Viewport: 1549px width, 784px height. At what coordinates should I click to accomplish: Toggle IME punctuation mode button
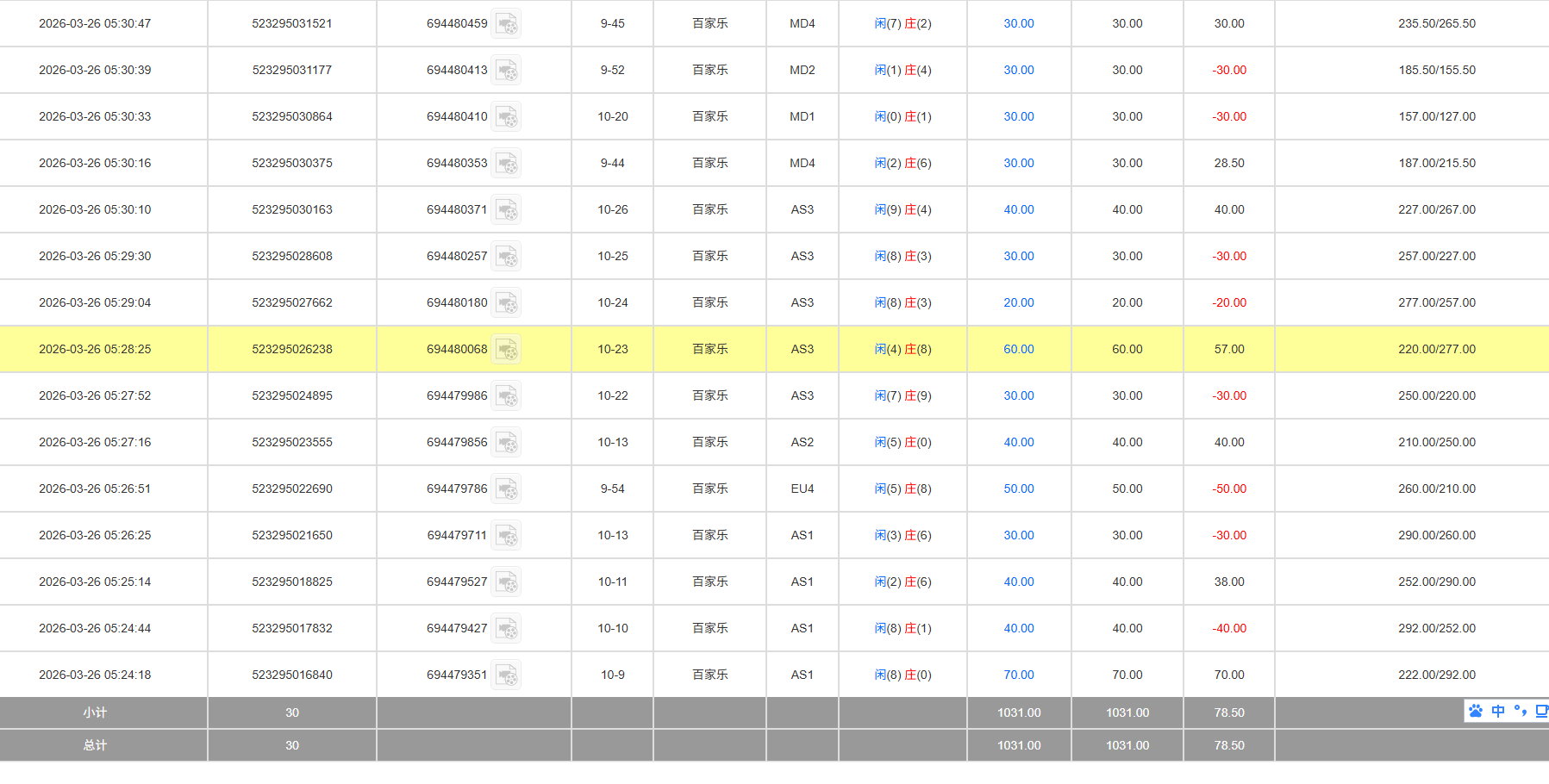click(x=1520, y=711)
